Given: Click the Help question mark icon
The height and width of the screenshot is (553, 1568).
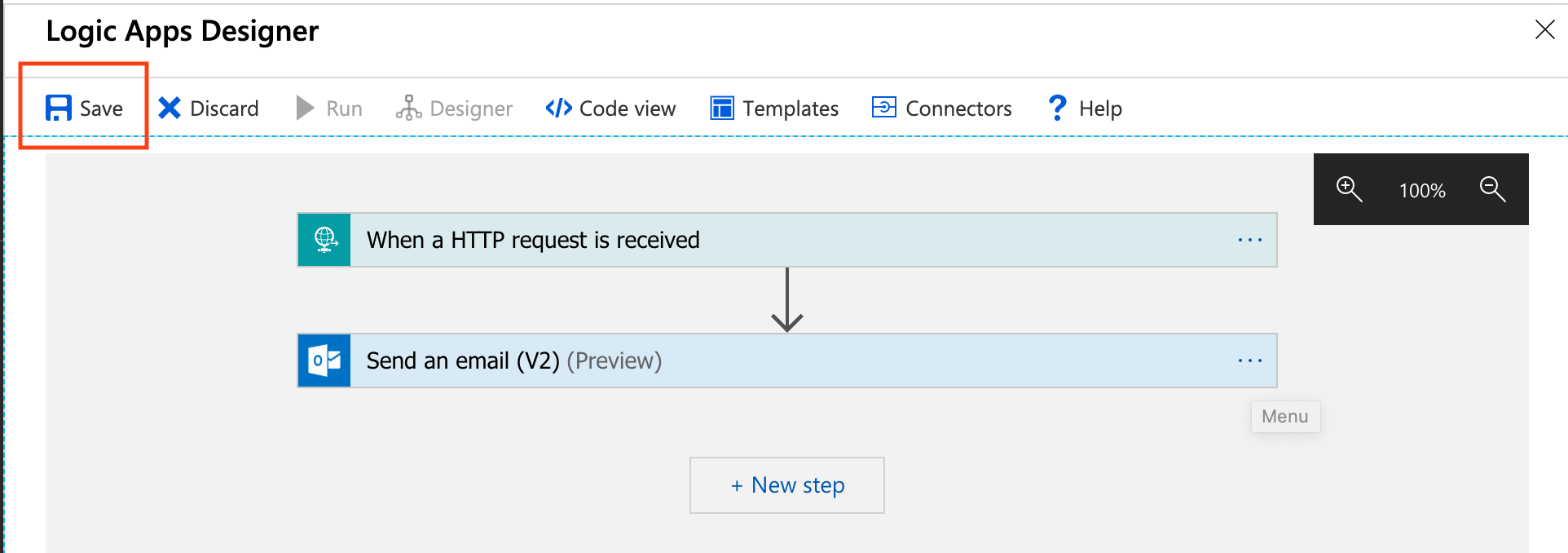Looking at the screenshot, I should click(1057, 108).
